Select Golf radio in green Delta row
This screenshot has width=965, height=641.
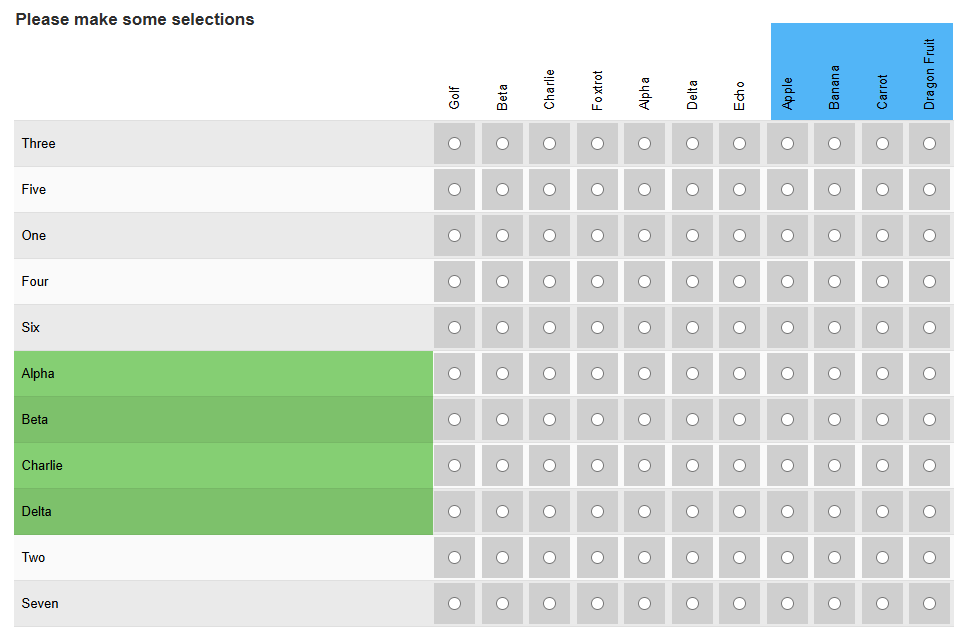point(455,512)
